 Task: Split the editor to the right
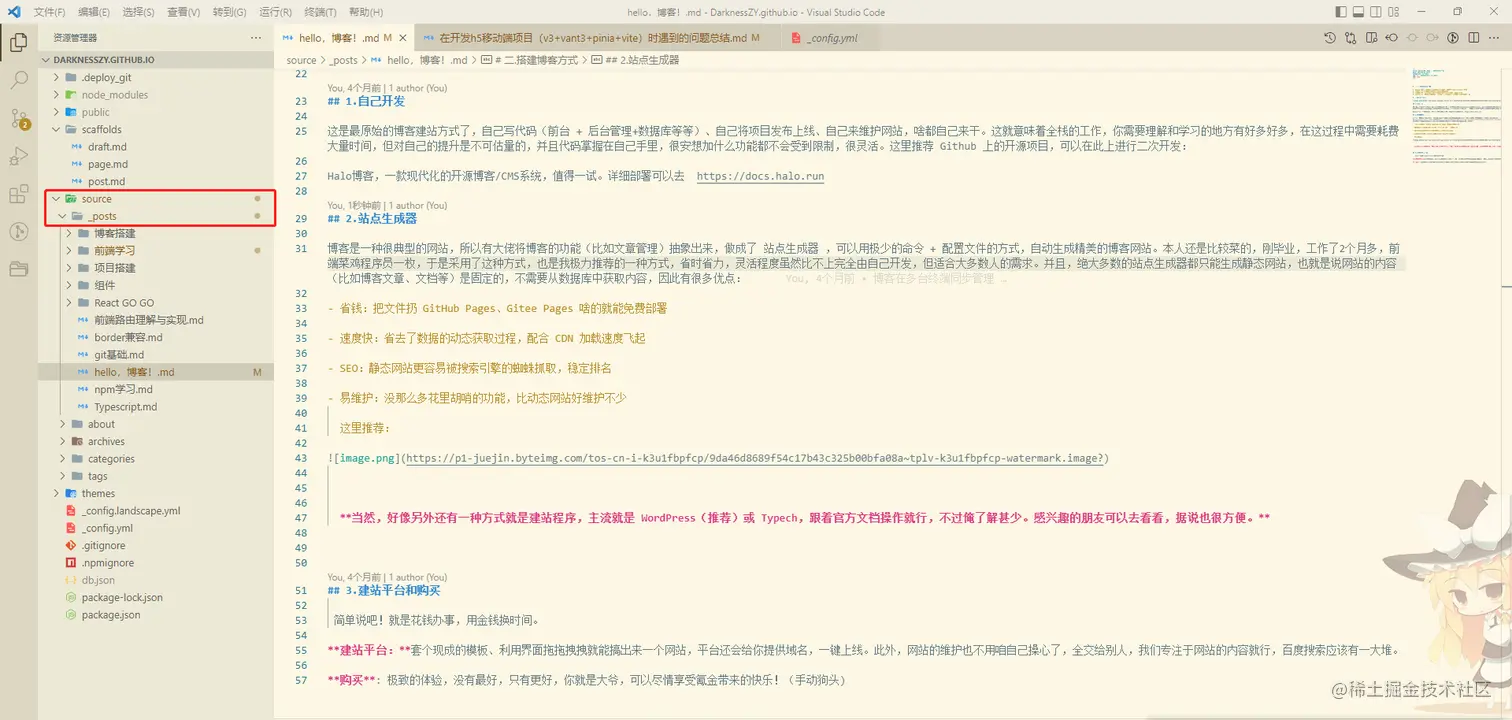tap(1474, 38)
